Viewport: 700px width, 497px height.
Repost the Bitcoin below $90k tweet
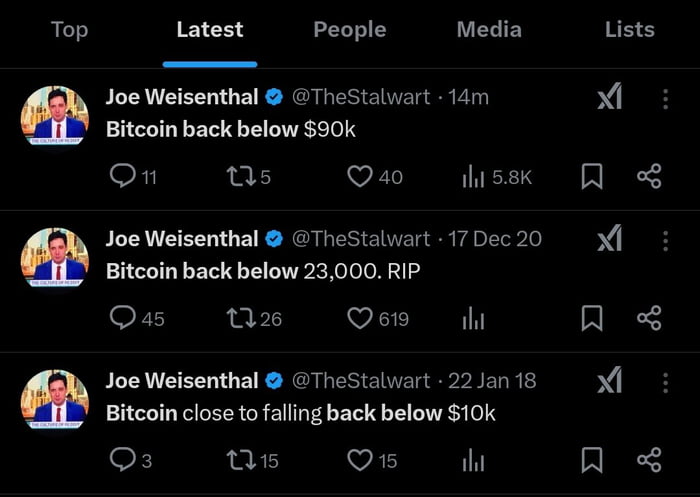pos(240,177)
